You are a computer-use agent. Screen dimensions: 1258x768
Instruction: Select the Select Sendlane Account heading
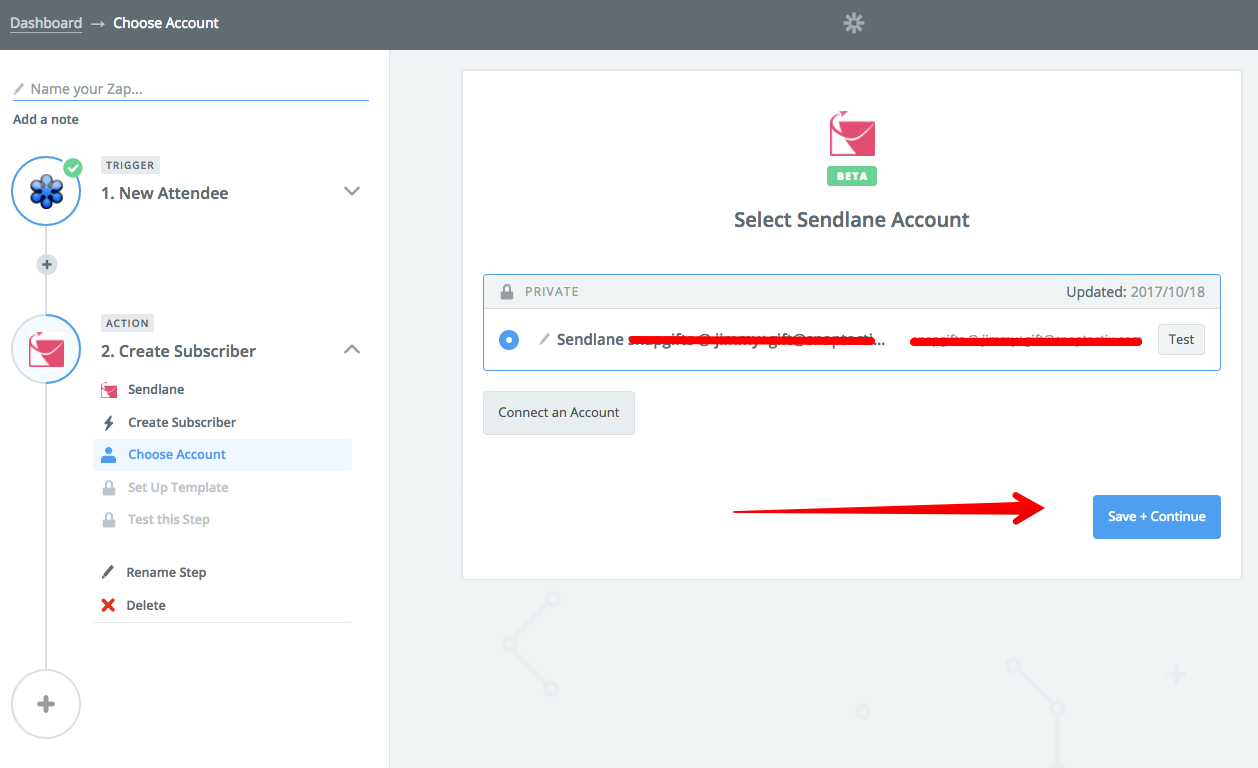coord(852,220)
